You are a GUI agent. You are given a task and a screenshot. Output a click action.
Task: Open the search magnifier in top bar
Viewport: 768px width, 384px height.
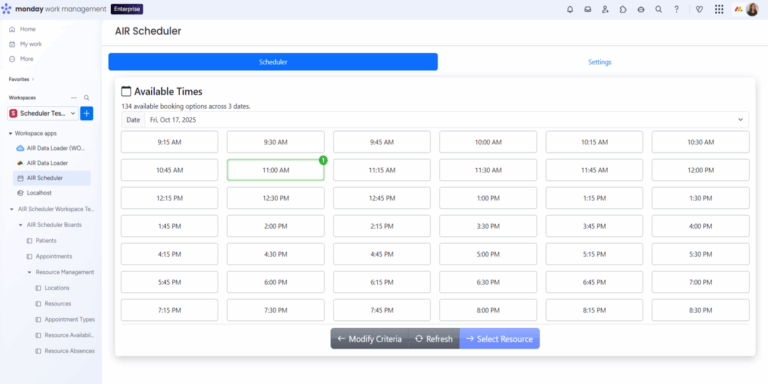(659, 9)
